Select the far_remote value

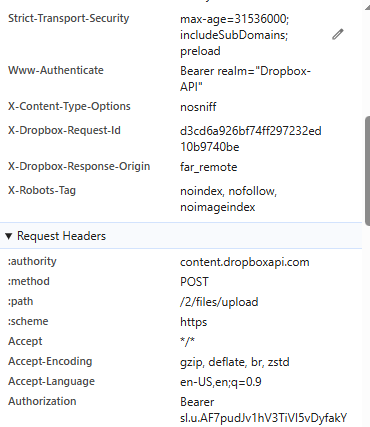(209, 167)
